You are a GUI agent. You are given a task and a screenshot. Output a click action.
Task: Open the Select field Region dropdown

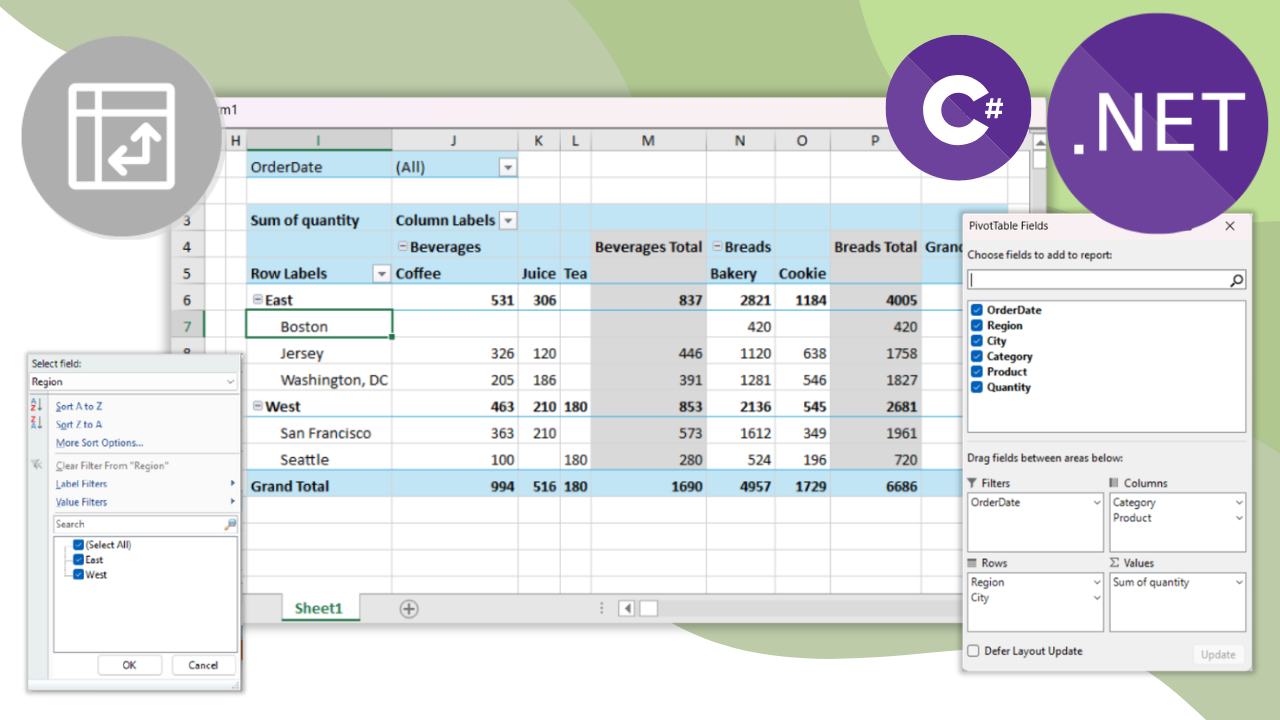coord(230,382)
